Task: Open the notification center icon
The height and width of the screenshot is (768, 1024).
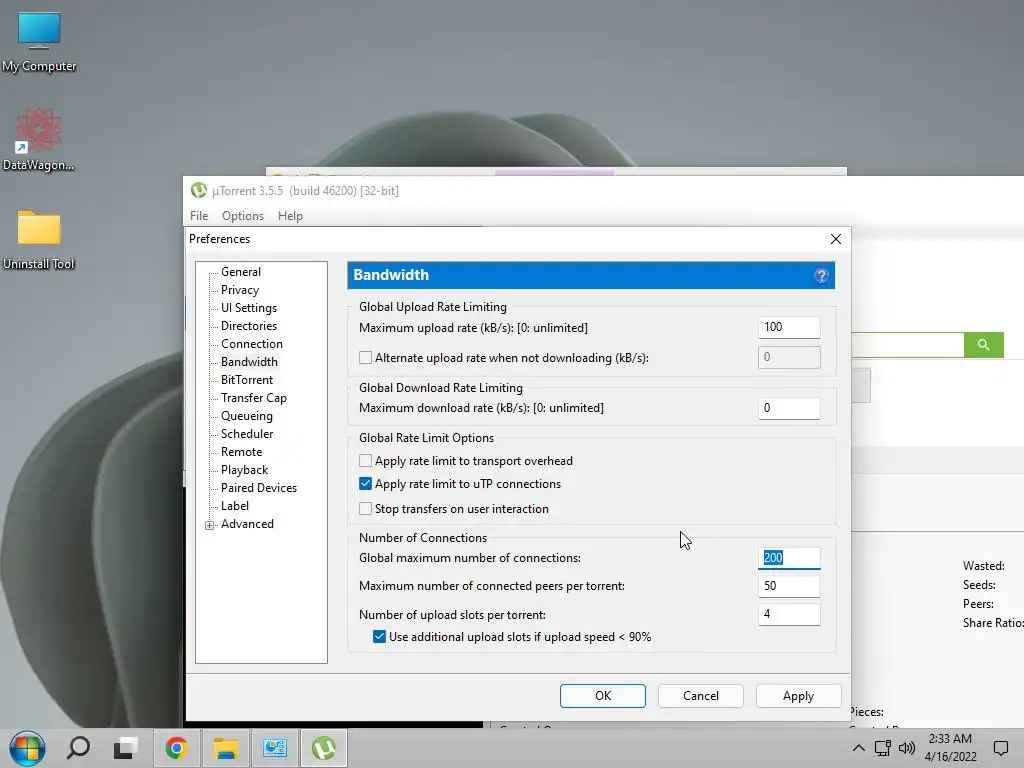Action: 1000,748
